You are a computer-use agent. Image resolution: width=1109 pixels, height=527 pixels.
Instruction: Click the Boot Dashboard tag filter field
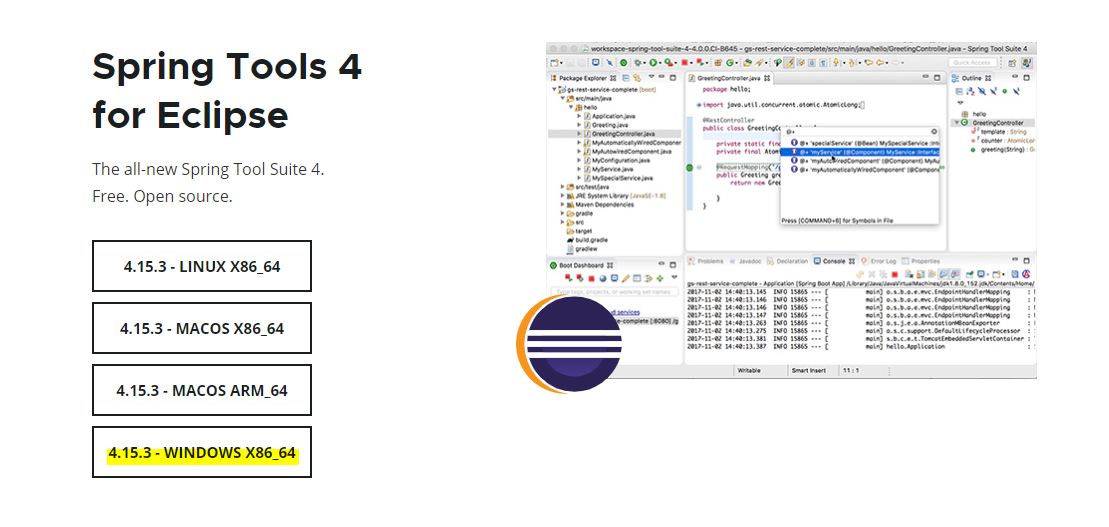pyautogui.click(x=615, y=291)
